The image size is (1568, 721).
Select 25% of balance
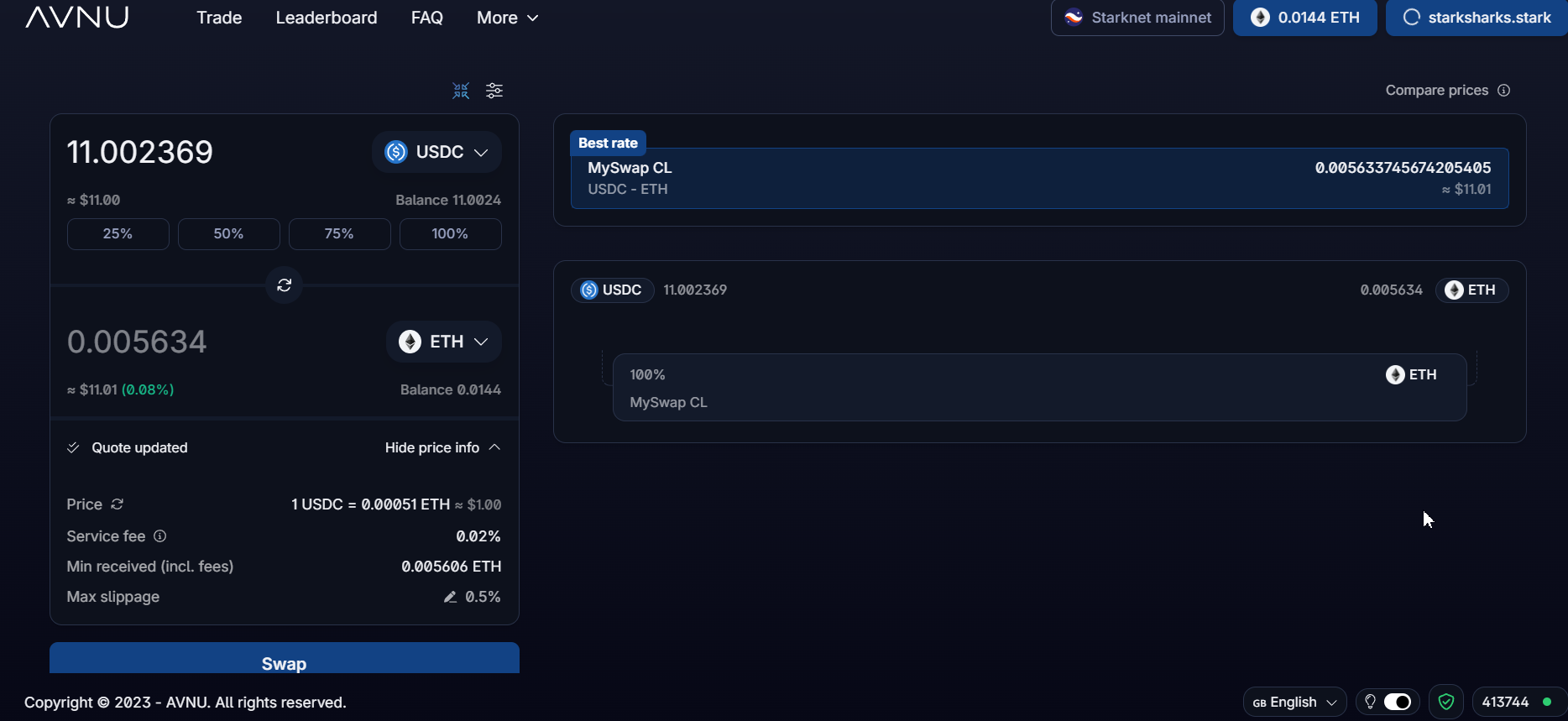pyautogui.click(x=118, y=234)
